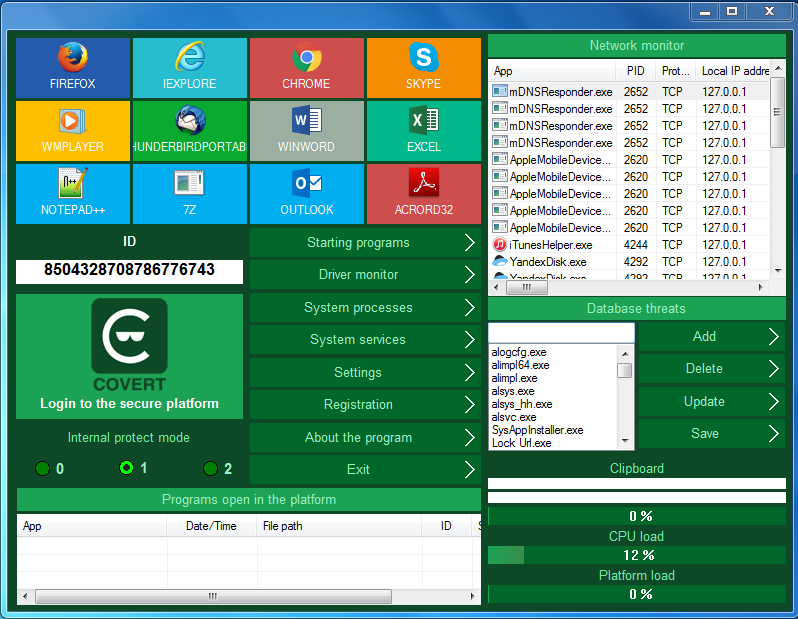The height and width of the screenshot is (619, 798).
Task: Open the IEXPLORE tile
Action: [x=190, y=67]
